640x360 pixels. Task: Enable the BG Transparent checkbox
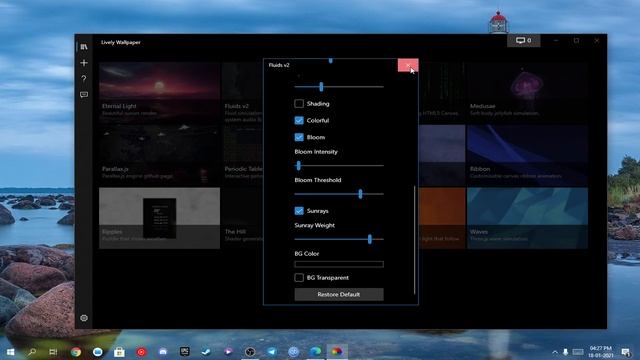(x=299, y=278)
